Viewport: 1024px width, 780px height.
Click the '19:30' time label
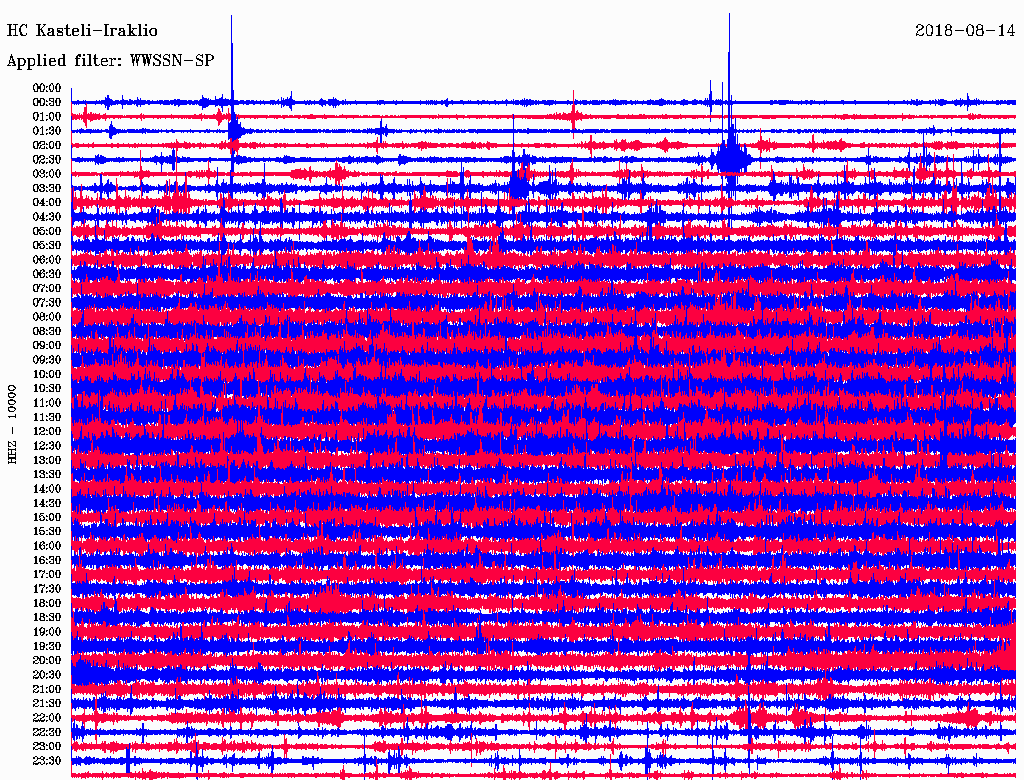[47, 646]
